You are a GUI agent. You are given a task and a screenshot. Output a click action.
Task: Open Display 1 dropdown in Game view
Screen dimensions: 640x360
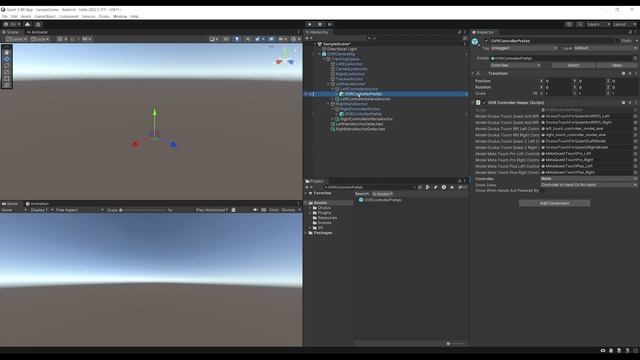(42, 210)
